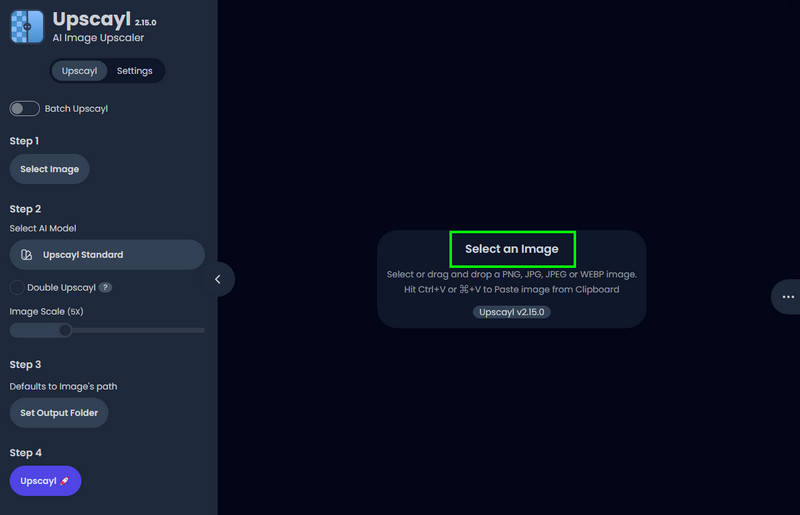Click the Batch Upscayl label
Image resolution: width=800 pixels, height=515 pixels.
[x=76, y=109]
